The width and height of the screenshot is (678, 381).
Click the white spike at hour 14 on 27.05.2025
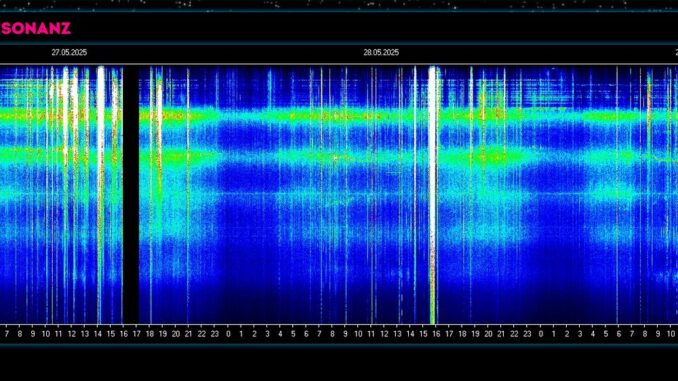[100, 195]
